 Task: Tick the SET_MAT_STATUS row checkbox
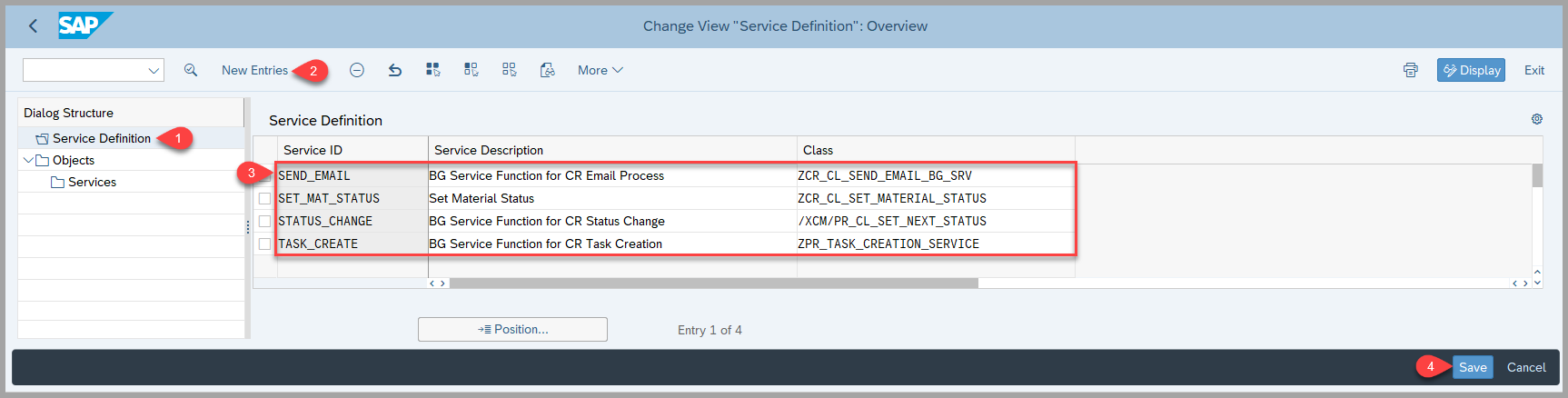pyautogui.click(x=264, y=198)
